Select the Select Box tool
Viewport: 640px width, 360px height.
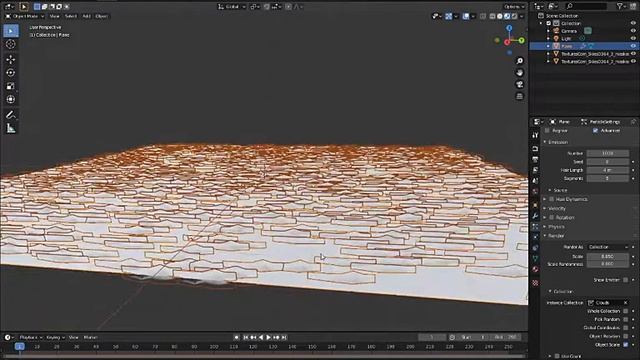(x=11, y=31)
